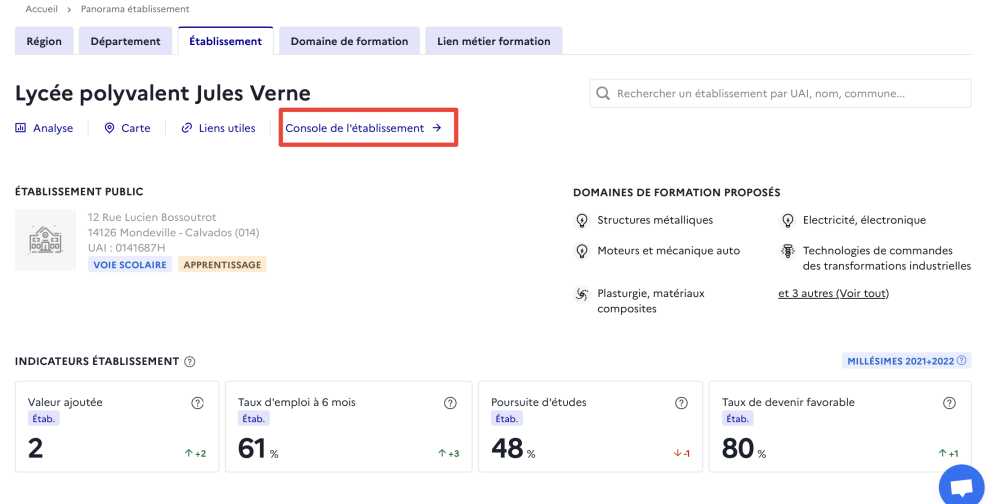The height and width of the screenshot is (504, 1000).
Task: Open Taux de devenir favorable help icon
Action: (x=950, y=403)
